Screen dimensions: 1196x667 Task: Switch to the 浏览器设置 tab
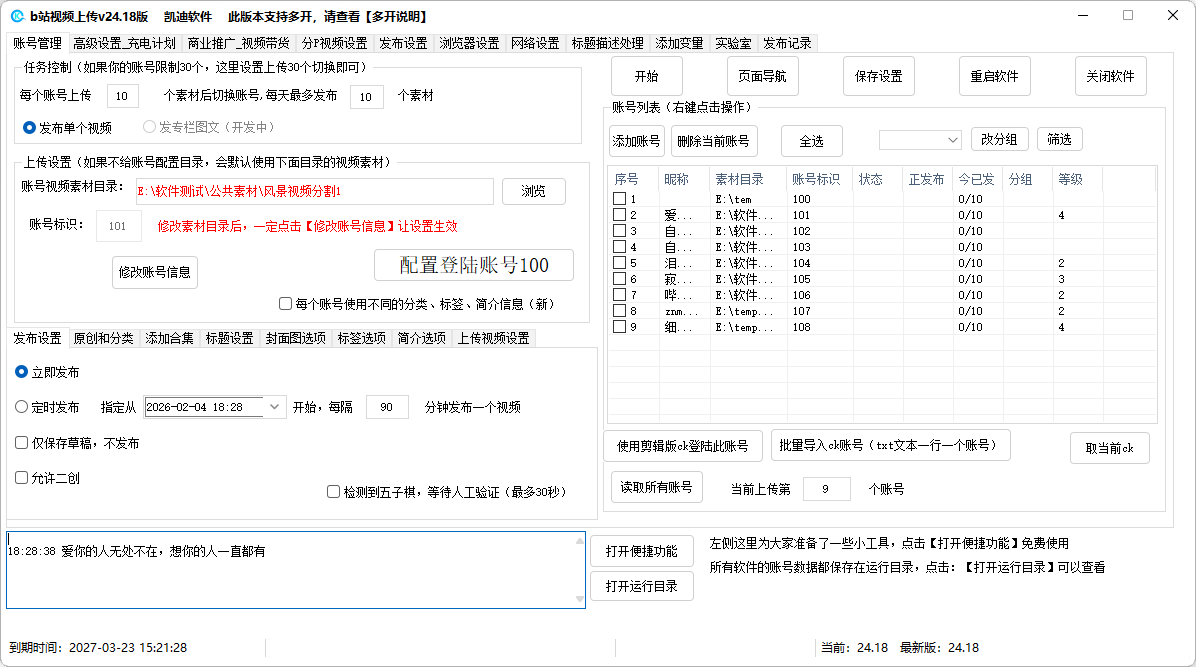pos(469,43)
